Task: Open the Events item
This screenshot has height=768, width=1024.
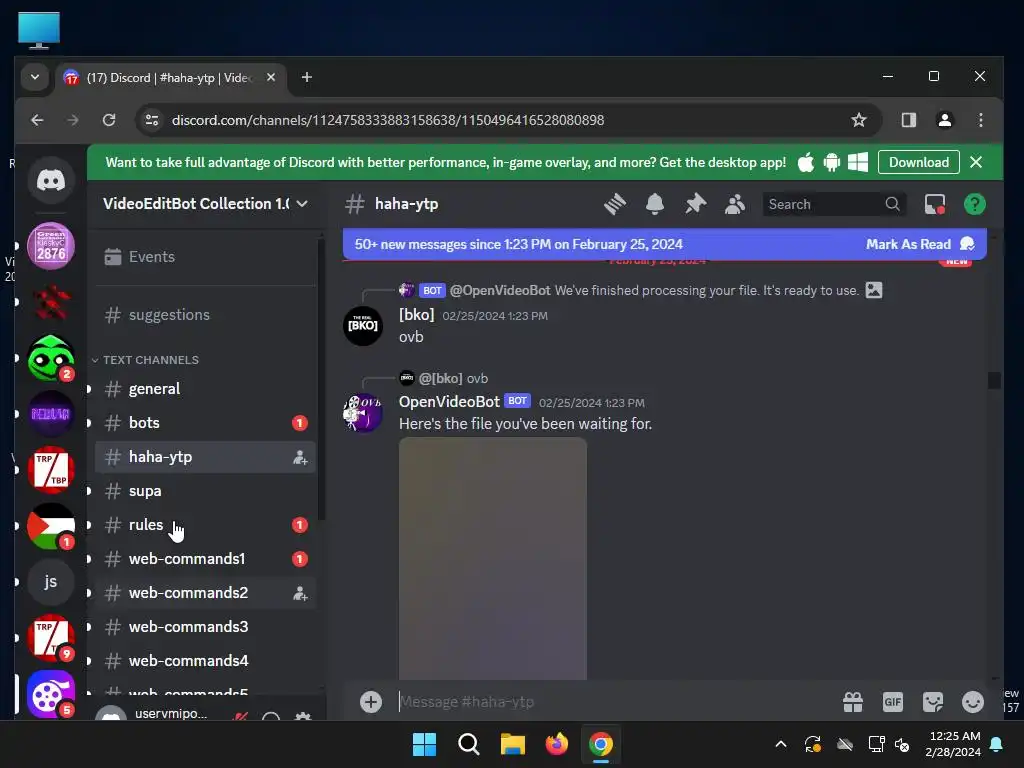Action: 205,257
